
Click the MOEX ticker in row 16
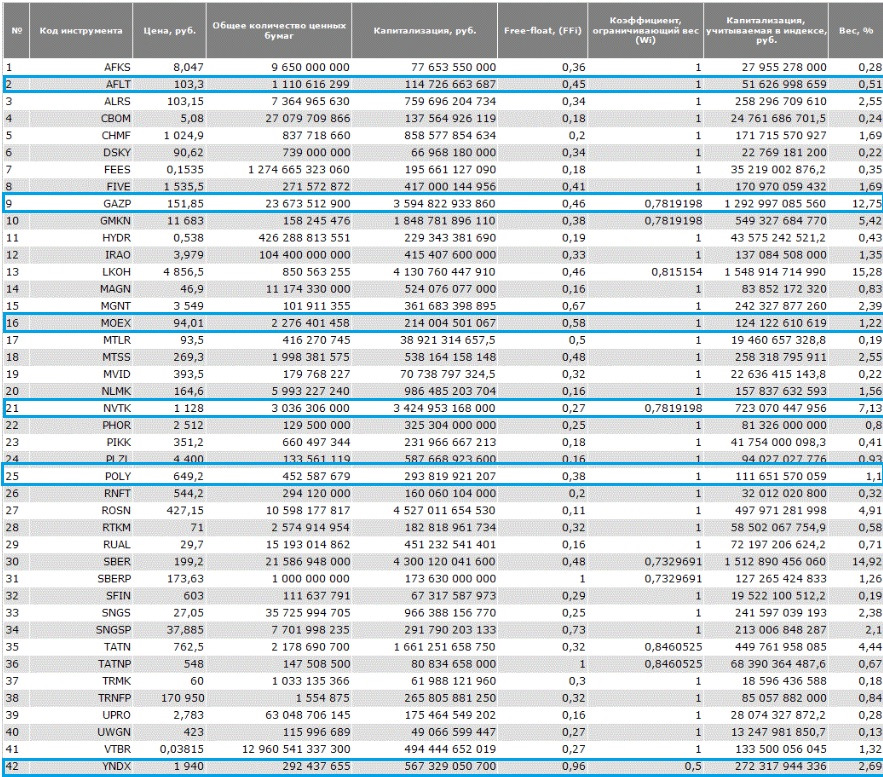pos(115,323)
